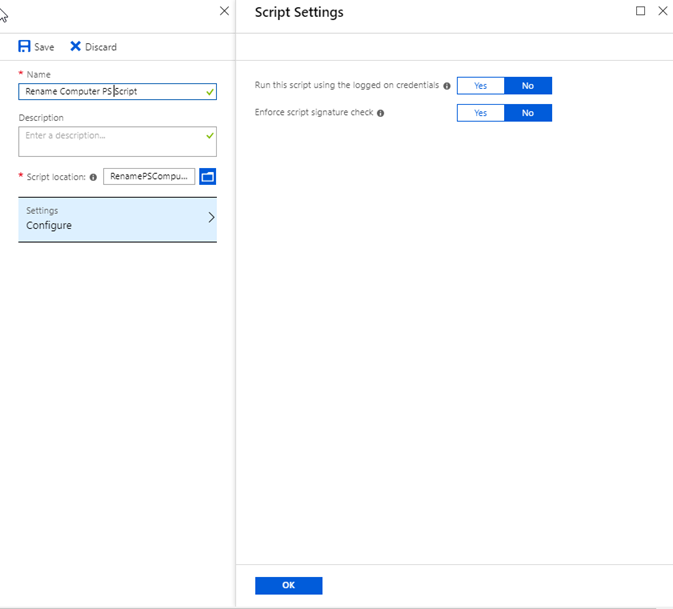Close the Script Settings blade
673x609 pixels.
pyautogui.click(x=663, y=11)
